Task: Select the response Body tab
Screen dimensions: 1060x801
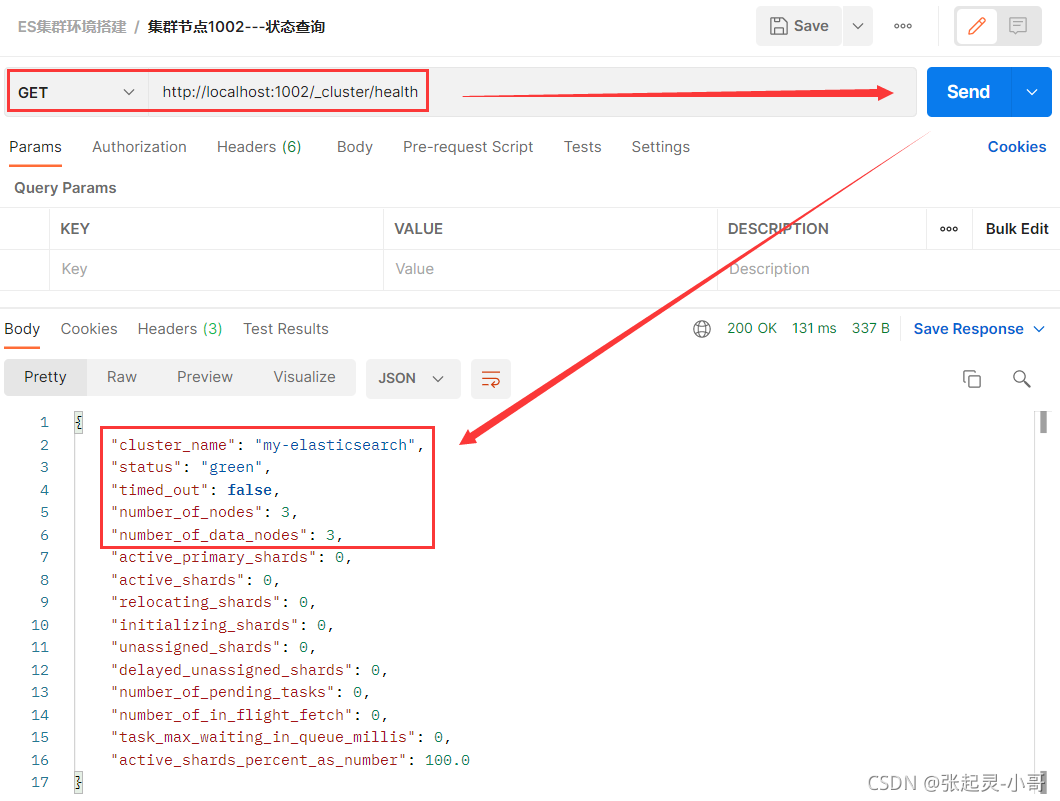Action: 22,329
